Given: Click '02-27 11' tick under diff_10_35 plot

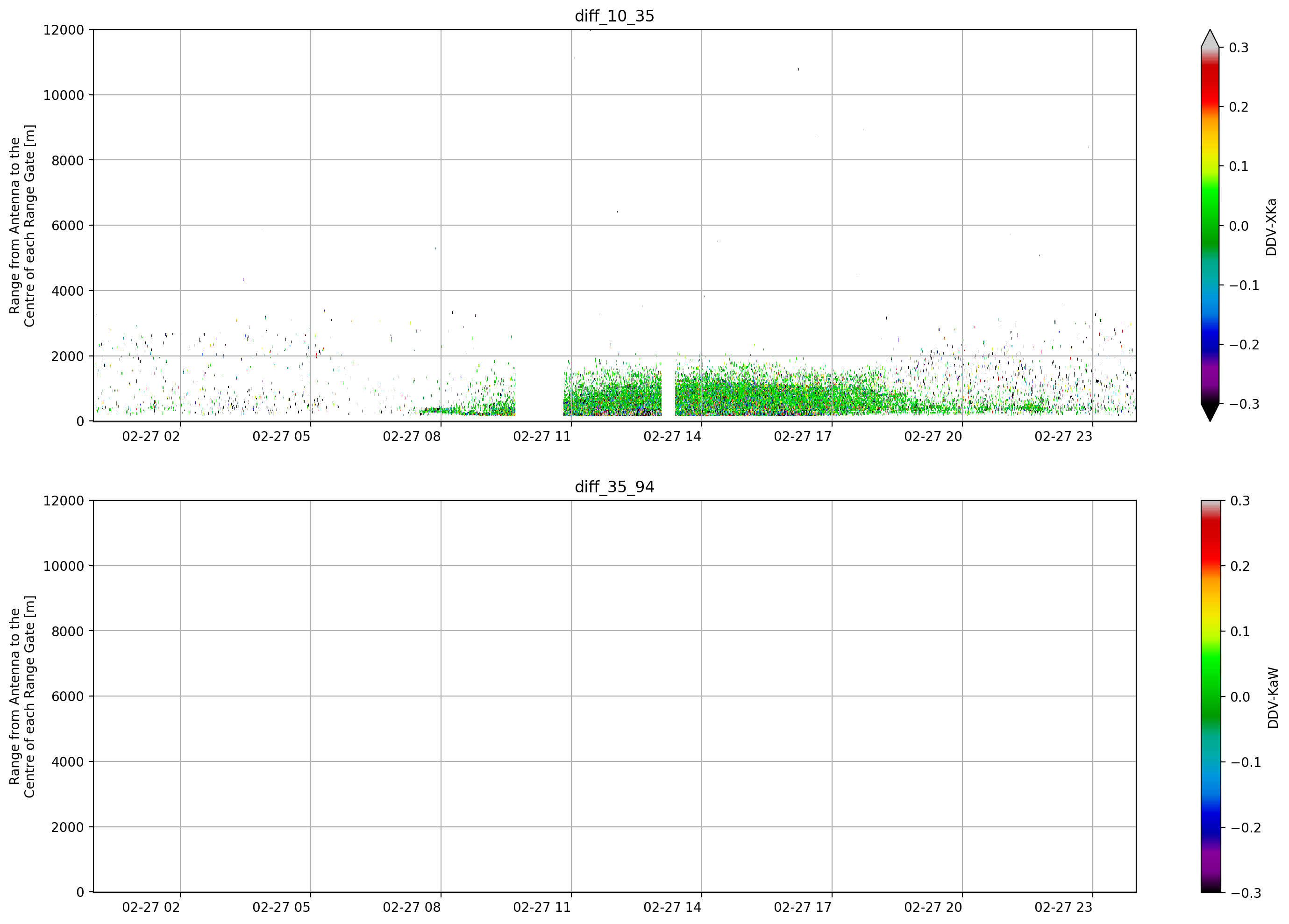Looking at the screenshot, I should pyautogui.click(x=542, y=436).
